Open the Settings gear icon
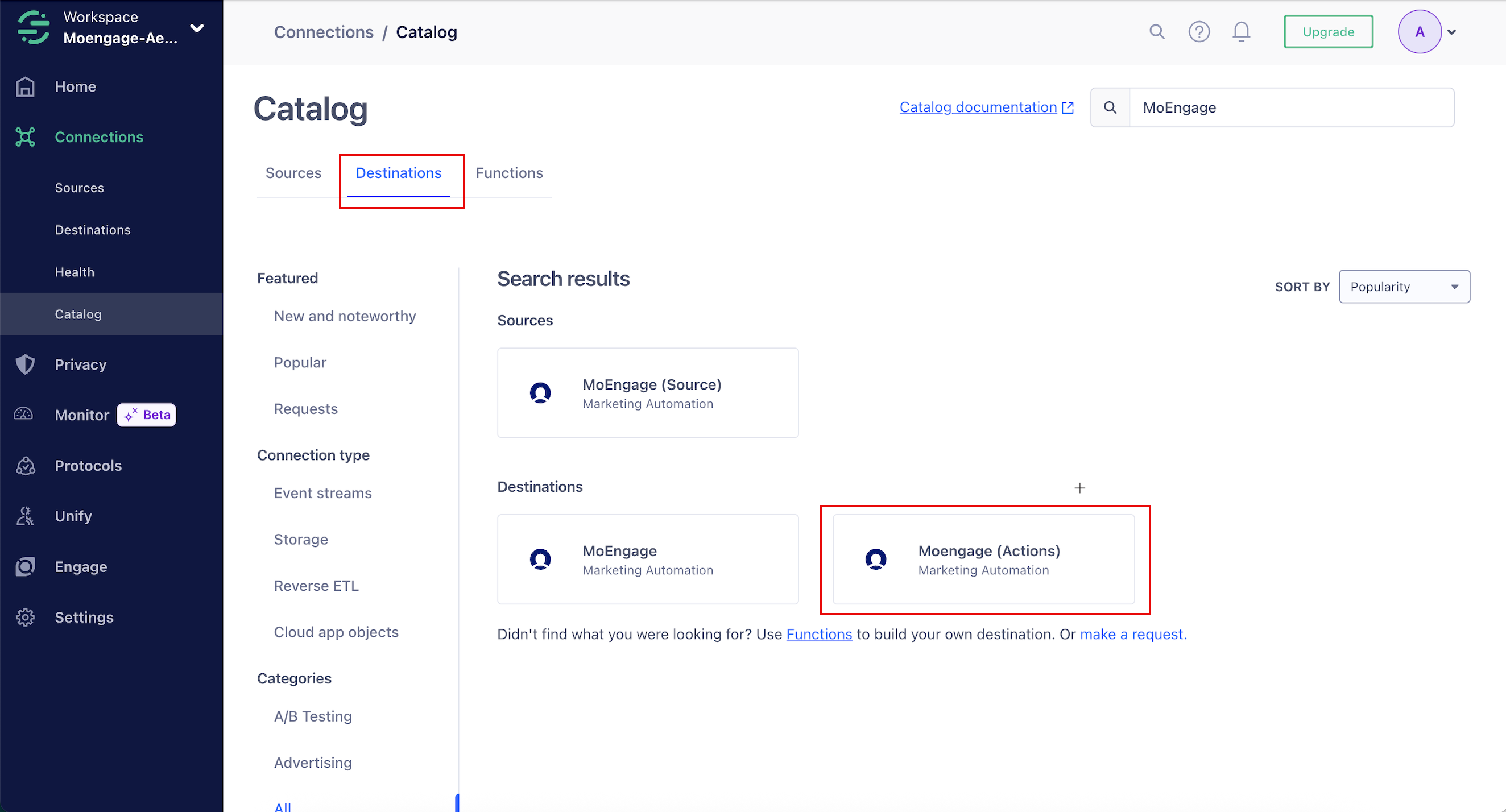Viewport: 1506px width, 812px height. (x=25, y=618)
